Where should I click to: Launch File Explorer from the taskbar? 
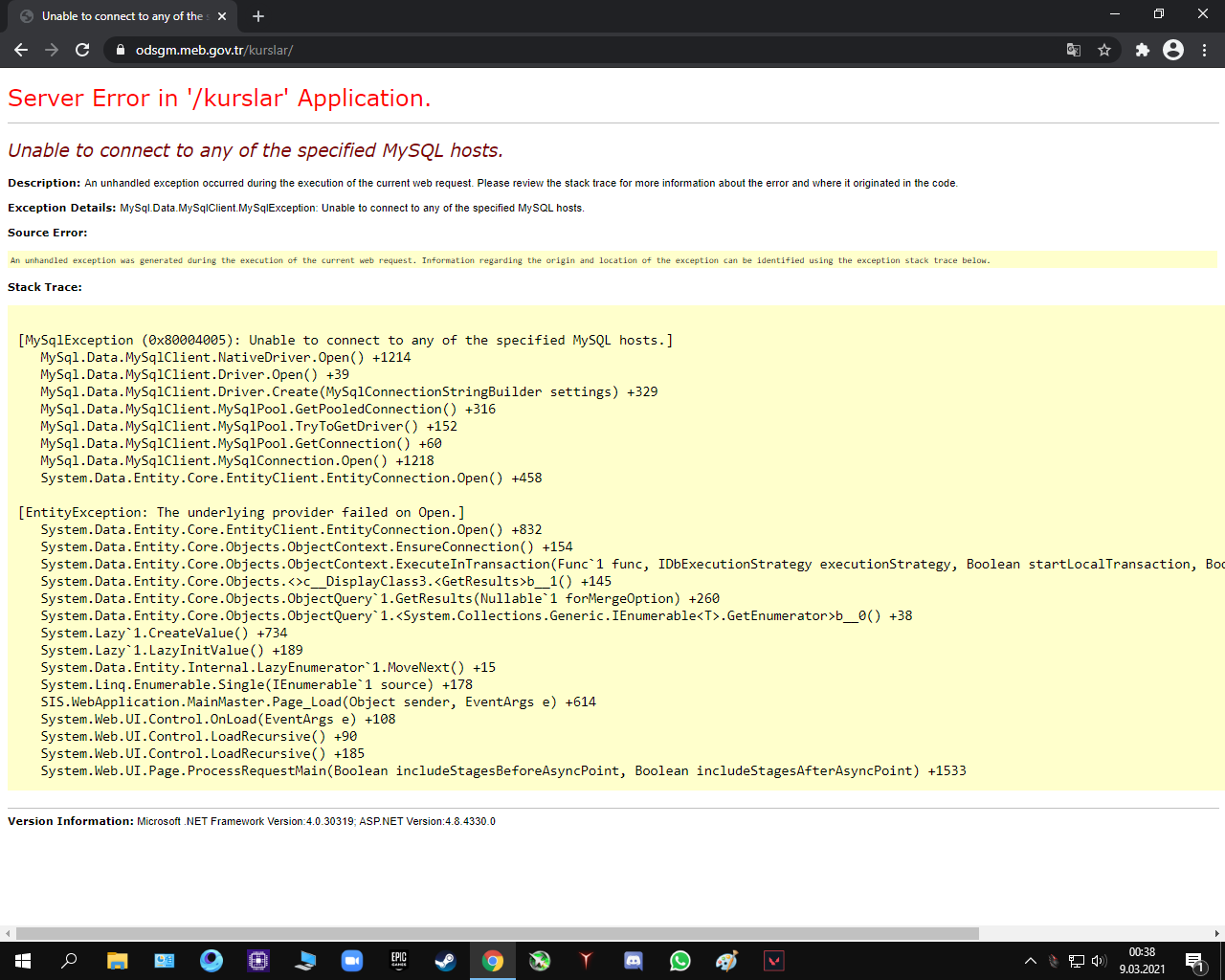117,961
